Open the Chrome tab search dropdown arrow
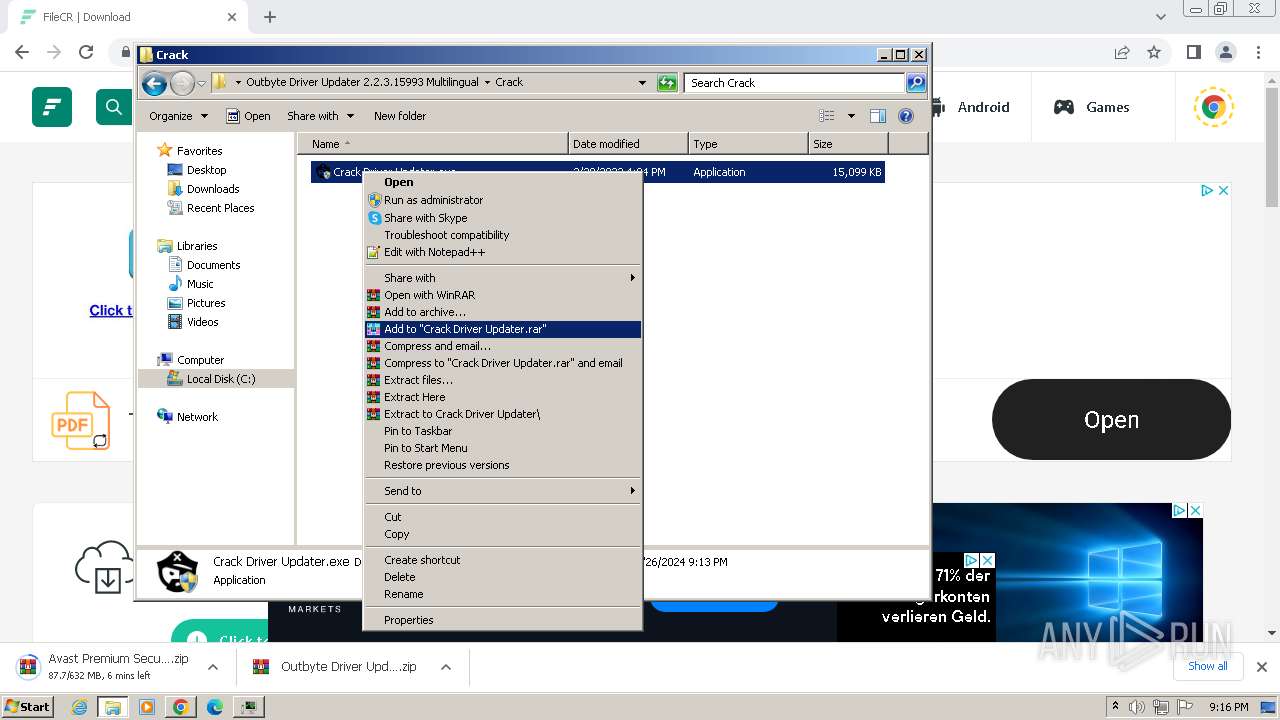 (x=1161, y=17)
